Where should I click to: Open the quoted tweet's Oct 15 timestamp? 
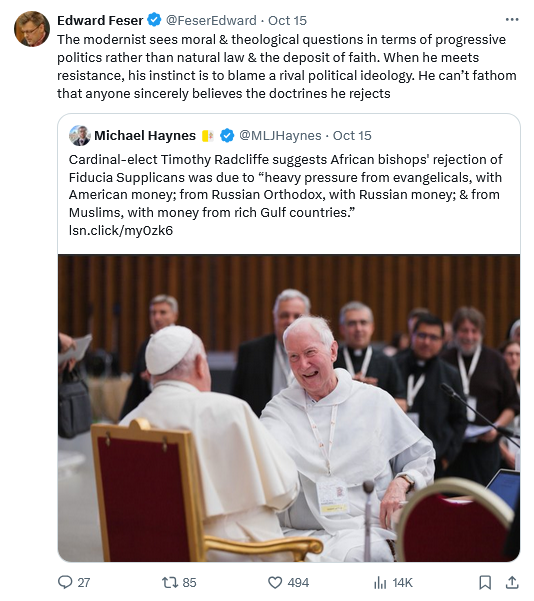point(352,135)
